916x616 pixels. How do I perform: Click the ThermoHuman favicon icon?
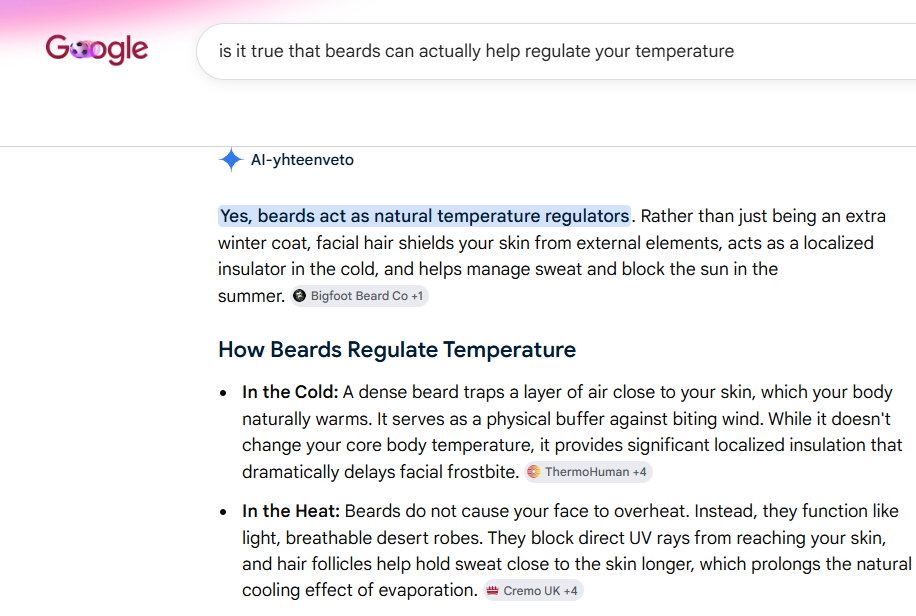pos(534,472)
